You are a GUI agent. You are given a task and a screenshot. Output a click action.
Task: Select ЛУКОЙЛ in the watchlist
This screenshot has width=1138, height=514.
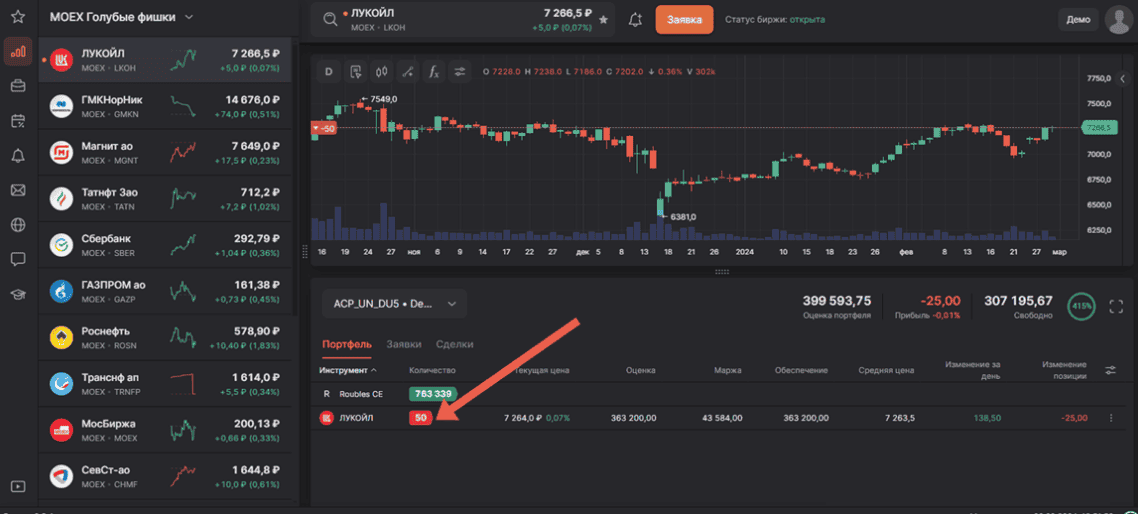click(x=165, y=60)
